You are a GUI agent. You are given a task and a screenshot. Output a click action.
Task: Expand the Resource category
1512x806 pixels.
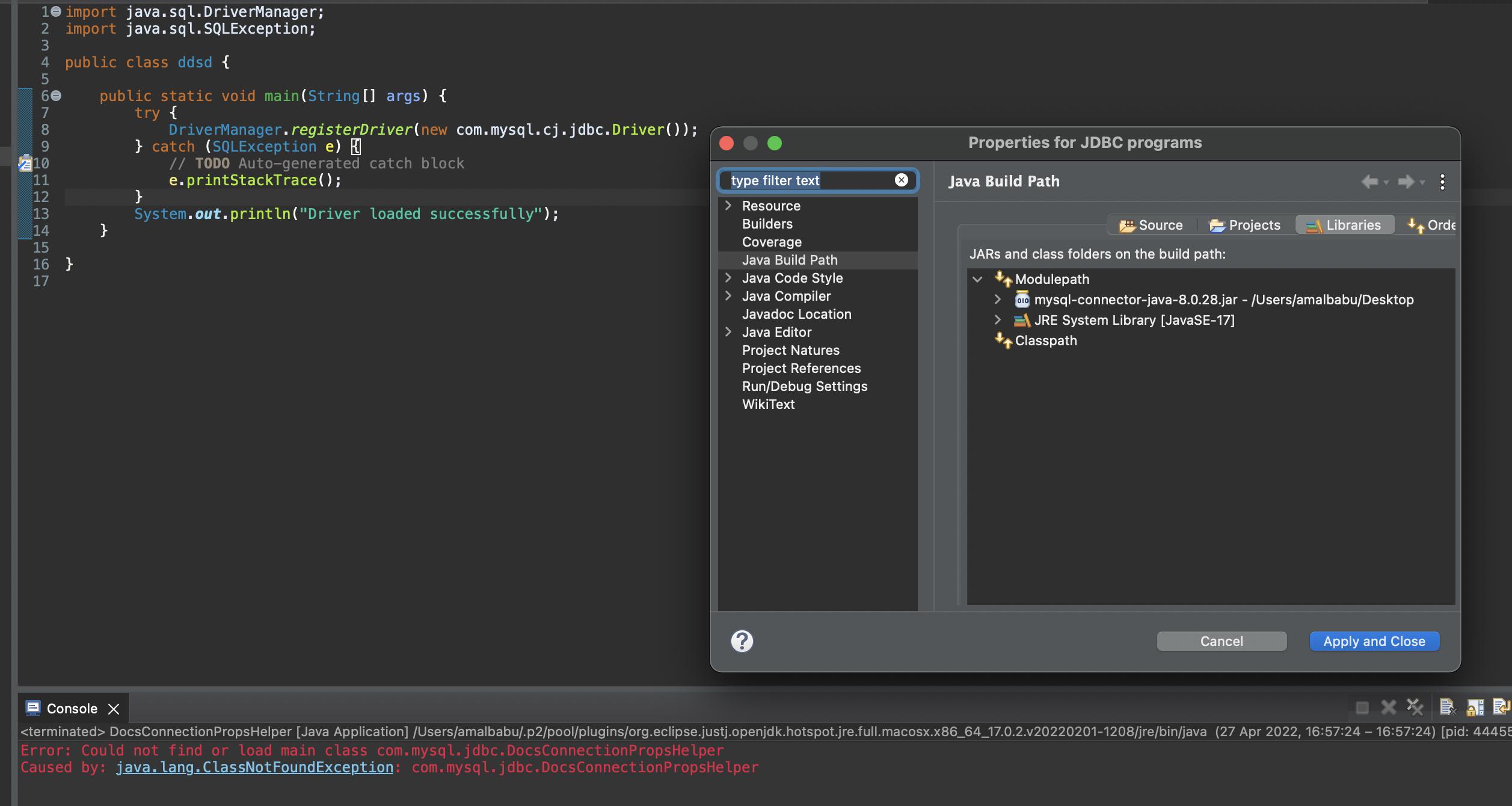point(728,205)
